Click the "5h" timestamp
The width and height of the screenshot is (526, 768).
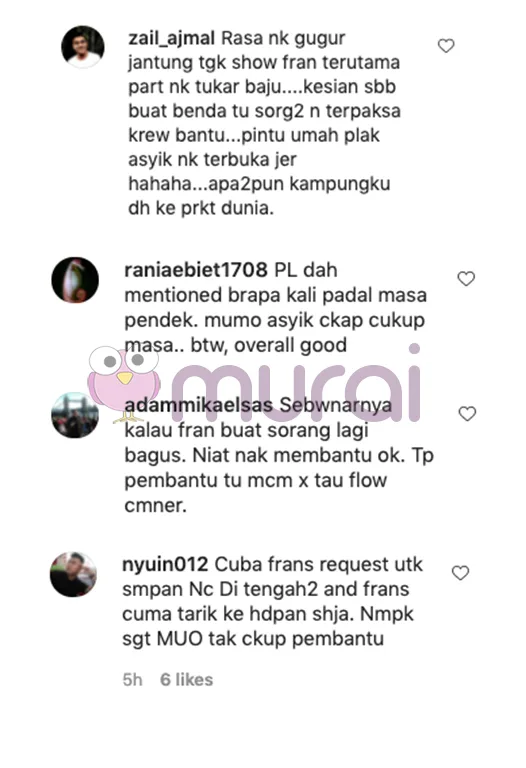pos(132,679)
